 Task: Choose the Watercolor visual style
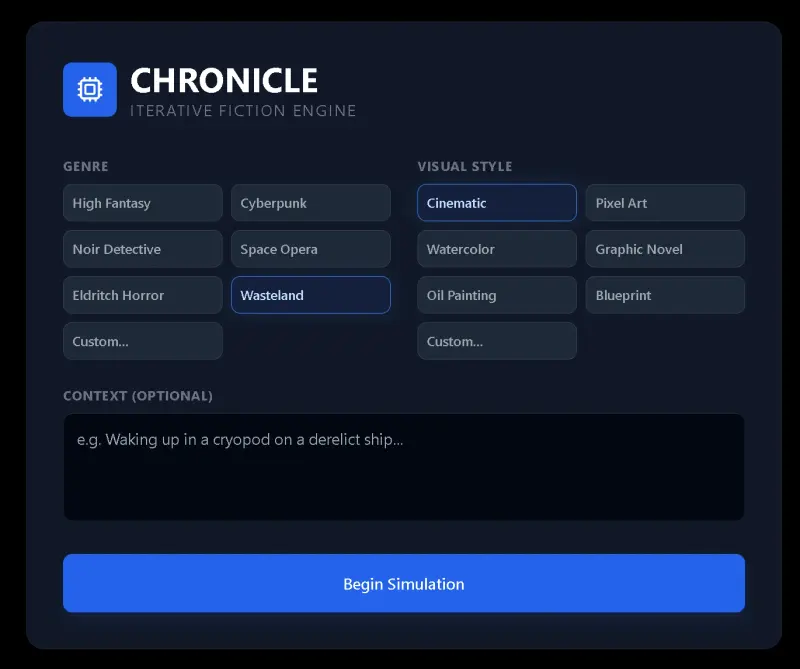pyautogui.click(x=497, y=249)
